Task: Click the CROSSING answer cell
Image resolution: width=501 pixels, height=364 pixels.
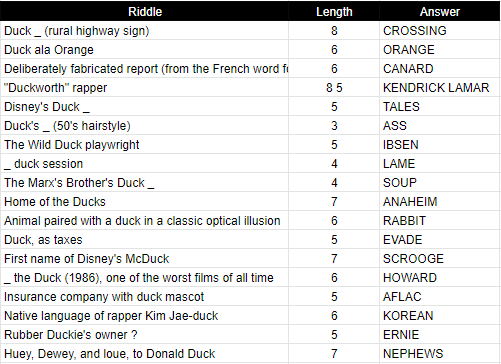Action: [440, 31]
